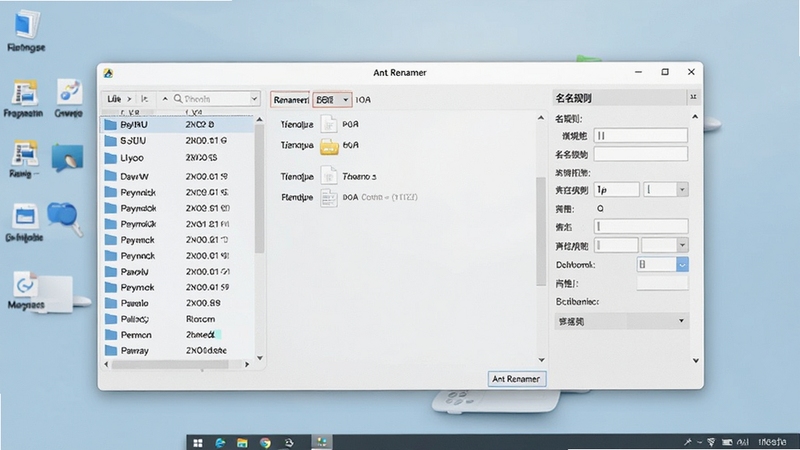
Task: Click the document icon next to Theano s
Action: (x=329, y=176)
